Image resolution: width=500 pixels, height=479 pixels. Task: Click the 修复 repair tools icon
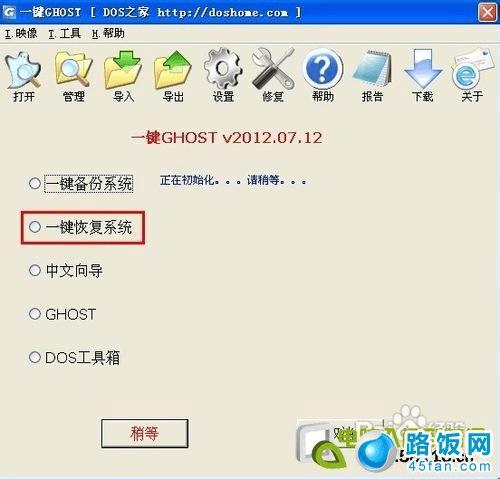coord(273,69)
